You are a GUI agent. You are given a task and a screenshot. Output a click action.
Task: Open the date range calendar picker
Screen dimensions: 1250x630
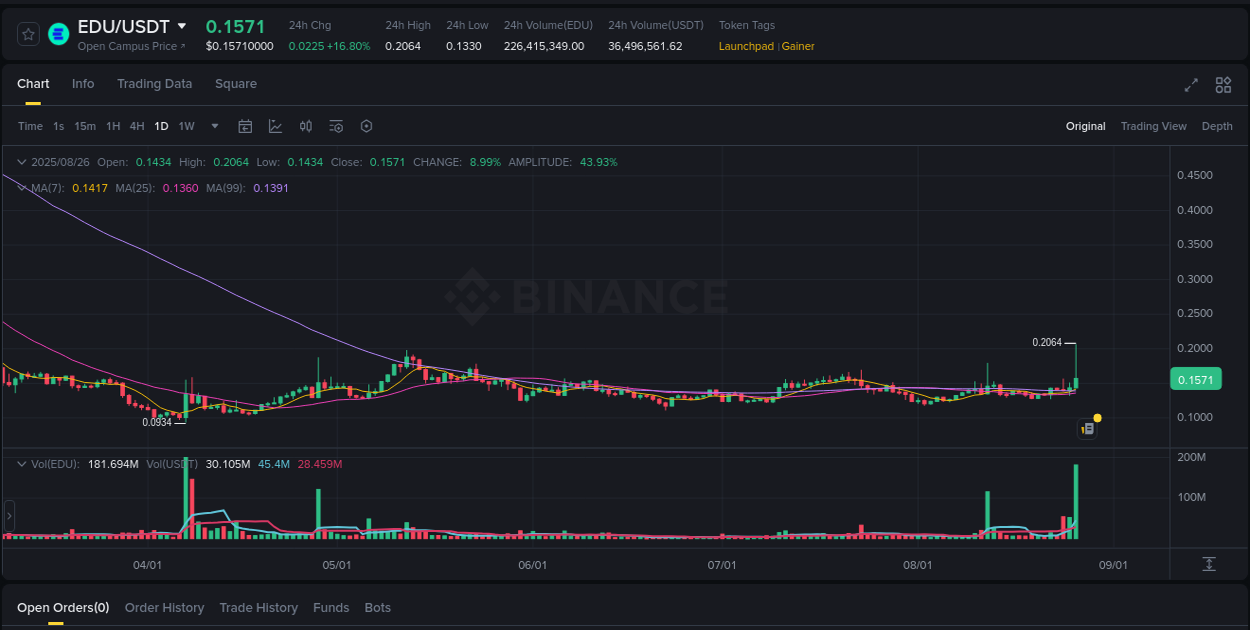point(245,126)
